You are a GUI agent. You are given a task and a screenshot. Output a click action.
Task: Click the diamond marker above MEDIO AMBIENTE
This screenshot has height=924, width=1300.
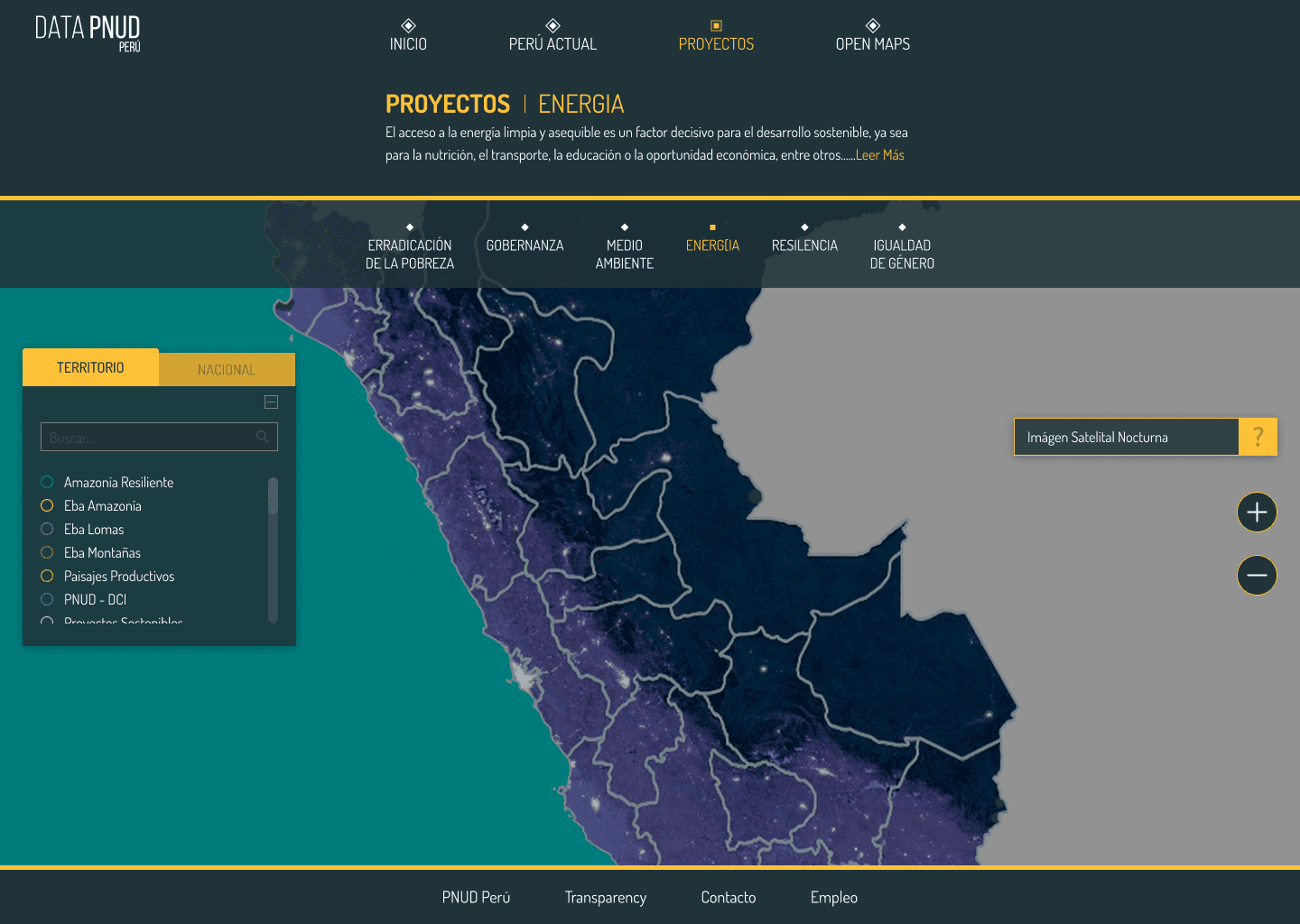(625, 227)
